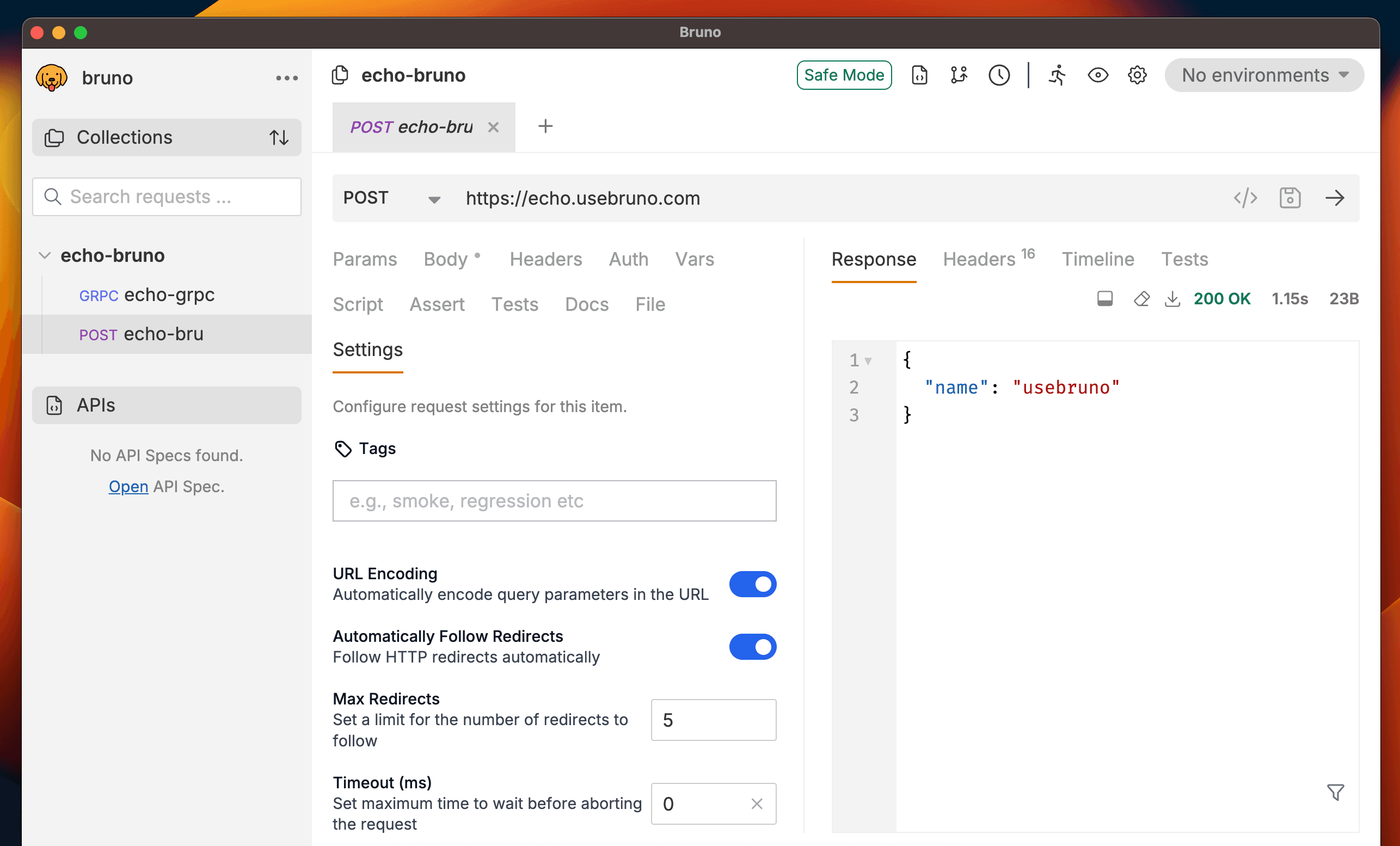
Task: Open Bruno preferences via the gear icon
Action: tap(1137, 75)
